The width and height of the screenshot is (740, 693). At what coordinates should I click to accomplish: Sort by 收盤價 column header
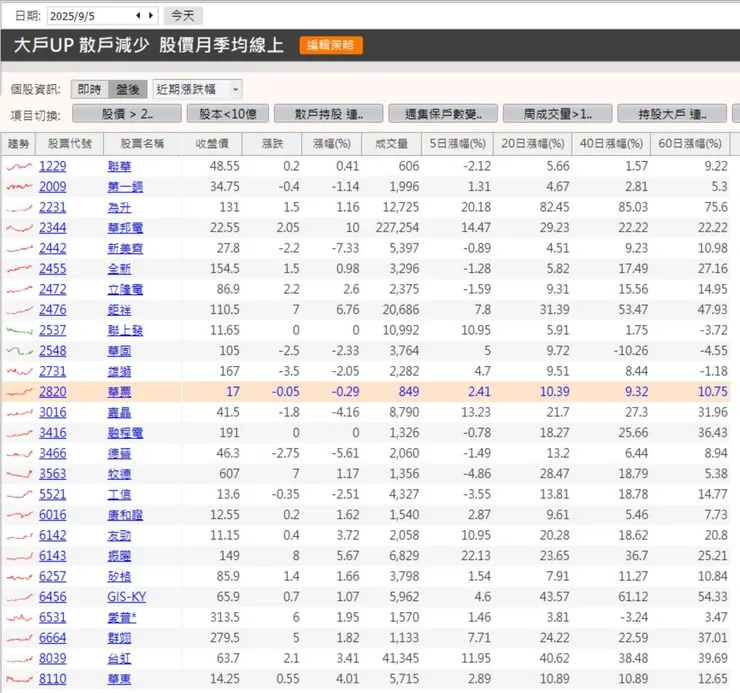[x=212, y=144]
